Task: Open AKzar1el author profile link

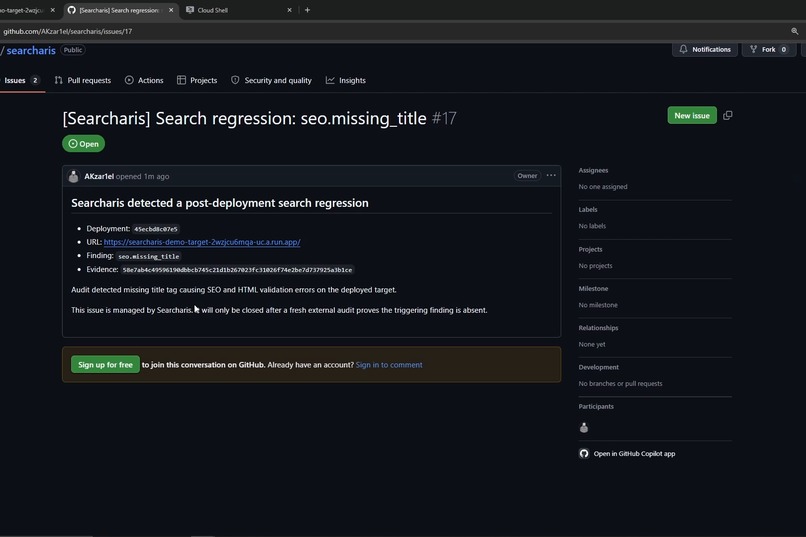Action: pos(99,176)
